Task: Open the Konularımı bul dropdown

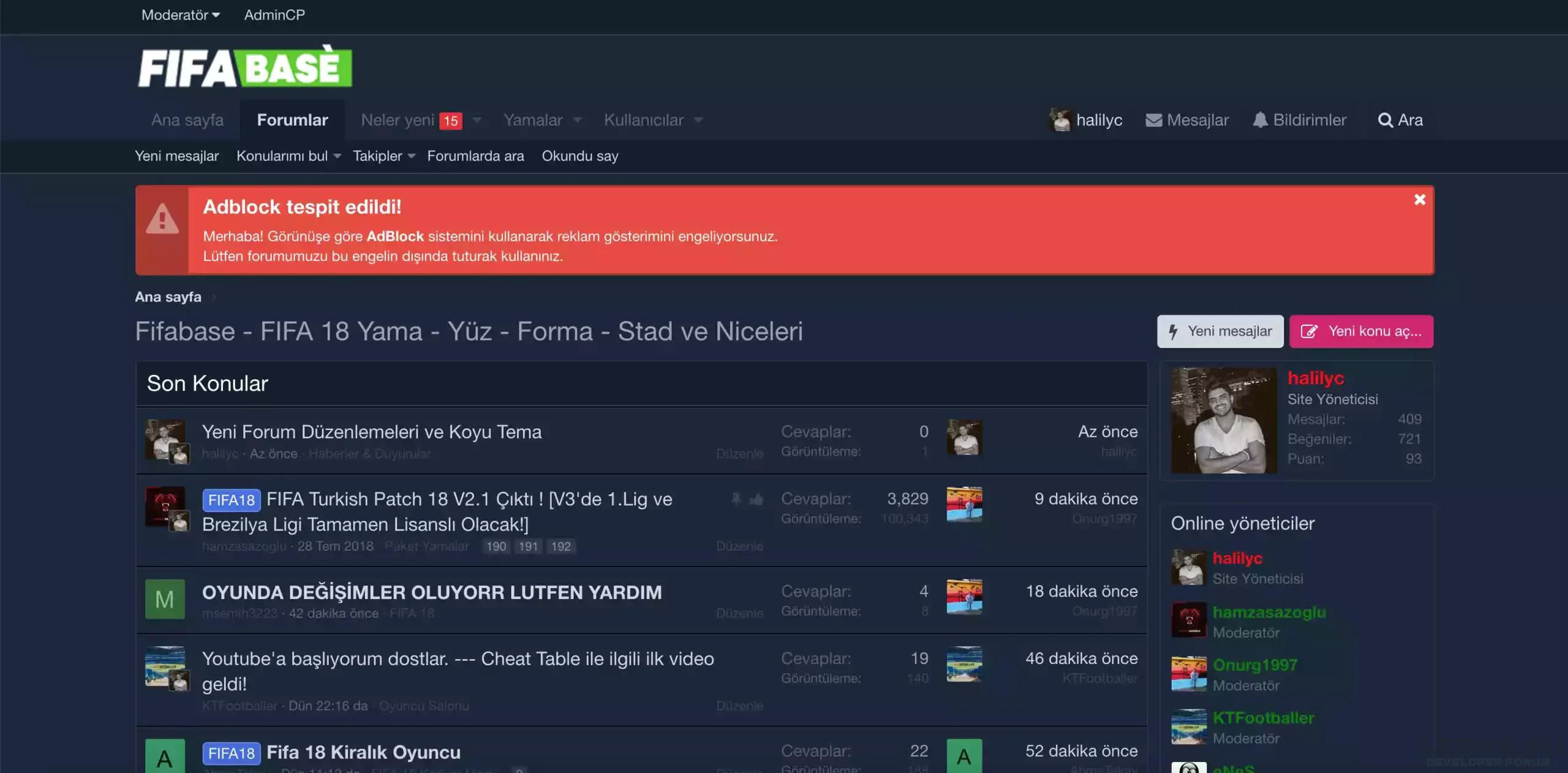Action: [288, 156]
